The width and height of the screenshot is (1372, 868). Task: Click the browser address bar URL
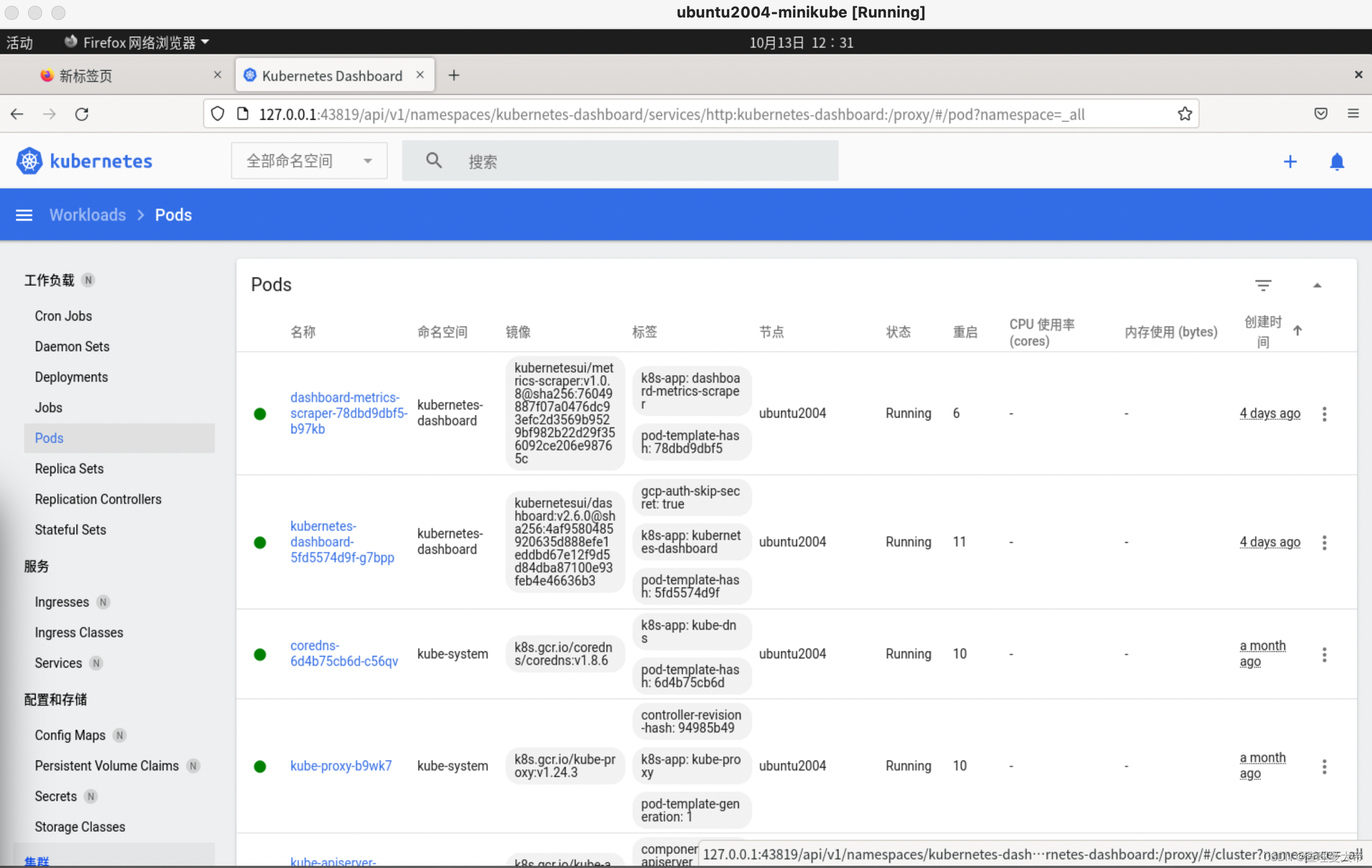[672, 114]
